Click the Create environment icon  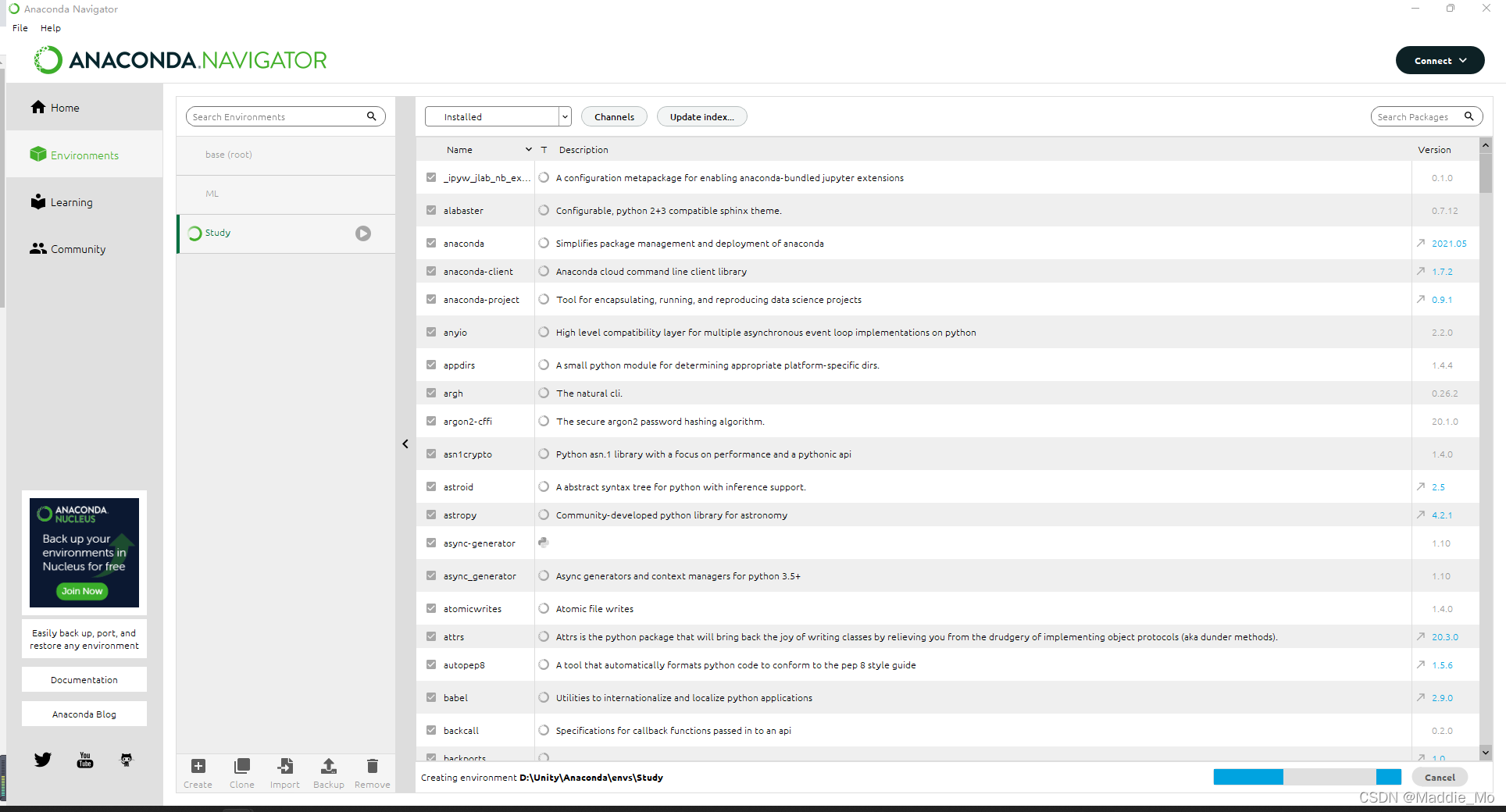tap(198, 767)
